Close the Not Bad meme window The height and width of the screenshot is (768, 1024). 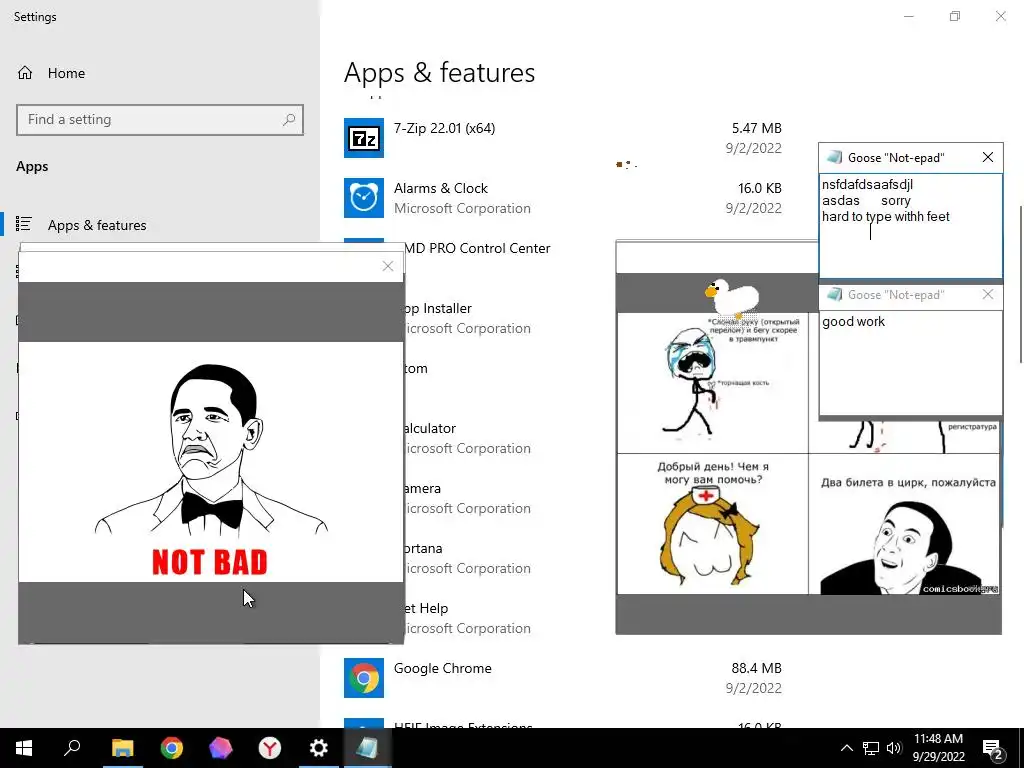[388, 266]
